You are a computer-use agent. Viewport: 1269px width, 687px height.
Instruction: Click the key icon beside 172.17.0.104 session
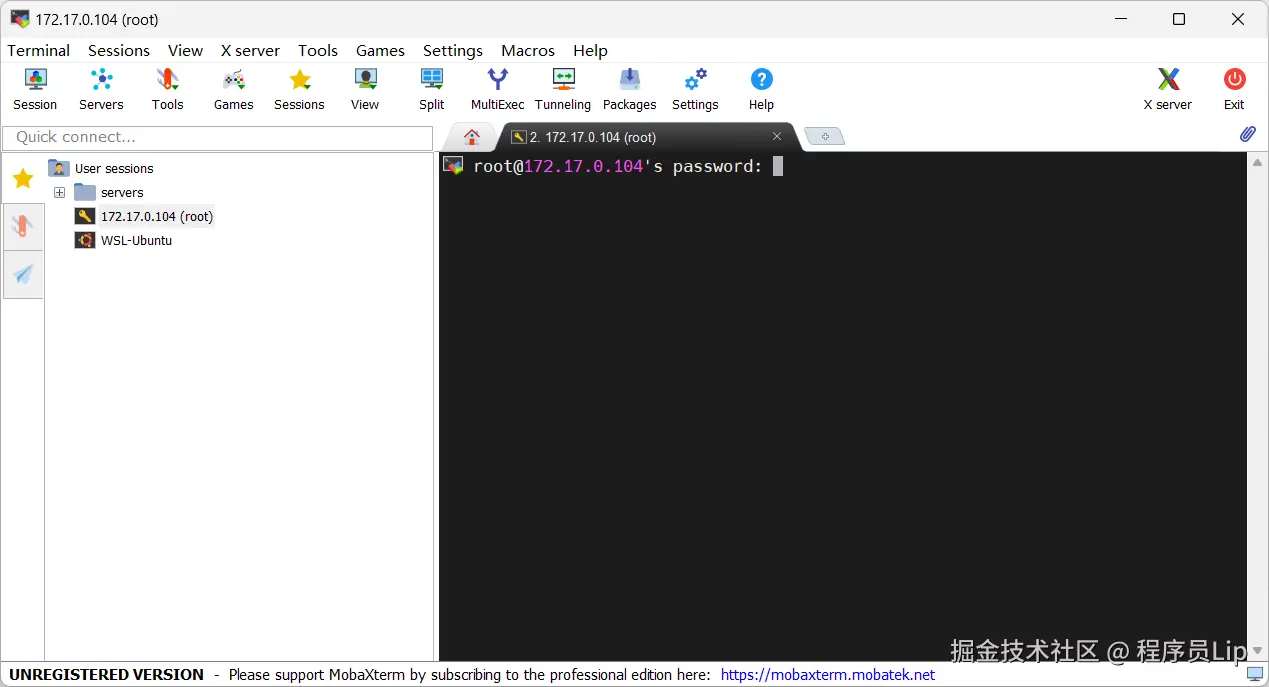coord(85,216)
